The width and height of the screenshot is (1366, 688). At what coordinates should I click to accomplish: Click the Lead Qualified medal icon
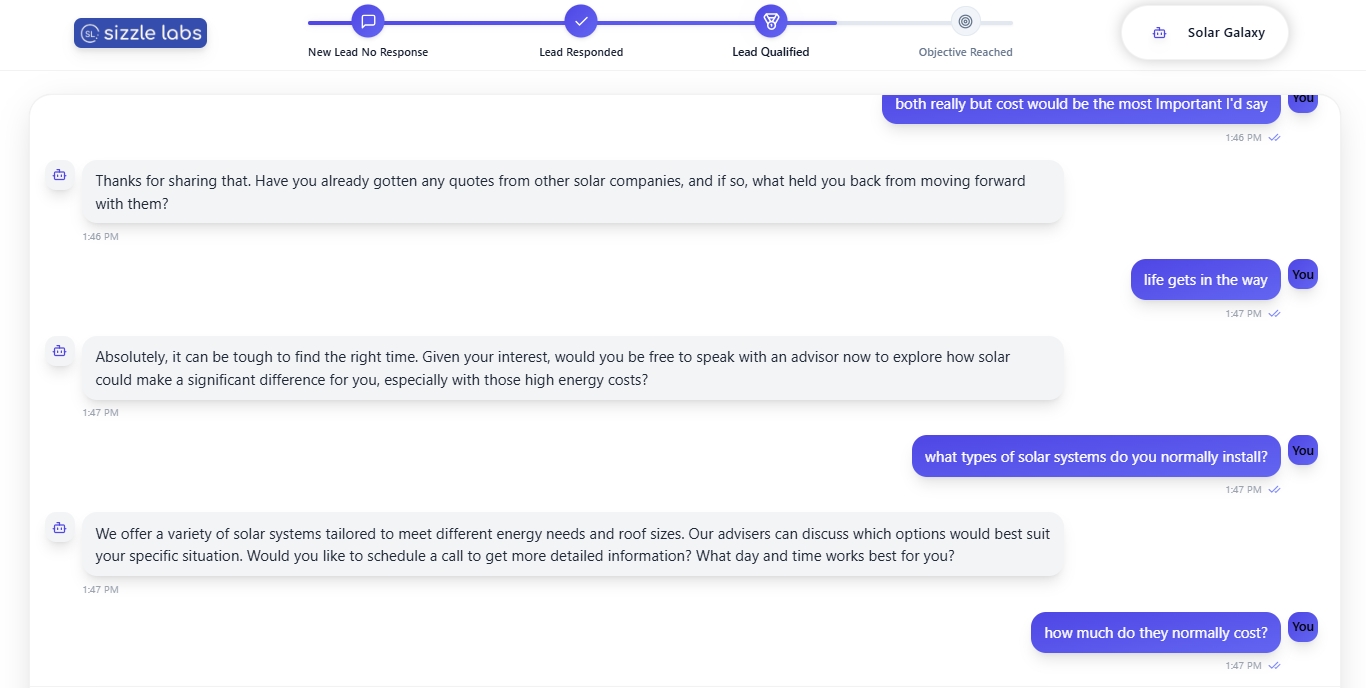(771, 21)
